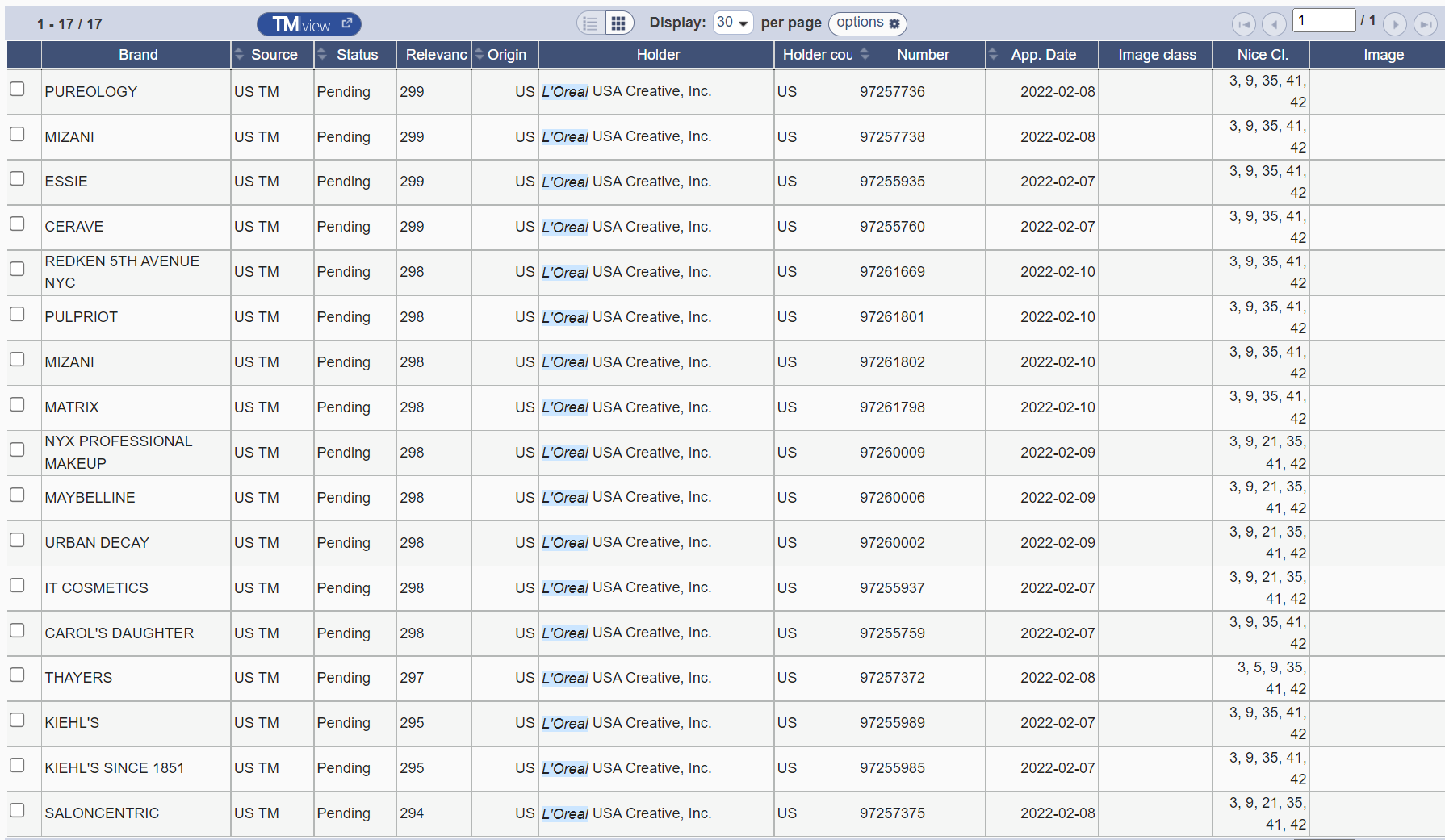Image resolution: width=1445 pixels, height=840 pixels.
Task: Sort by Relevance column header
Action: coord(434,55)
